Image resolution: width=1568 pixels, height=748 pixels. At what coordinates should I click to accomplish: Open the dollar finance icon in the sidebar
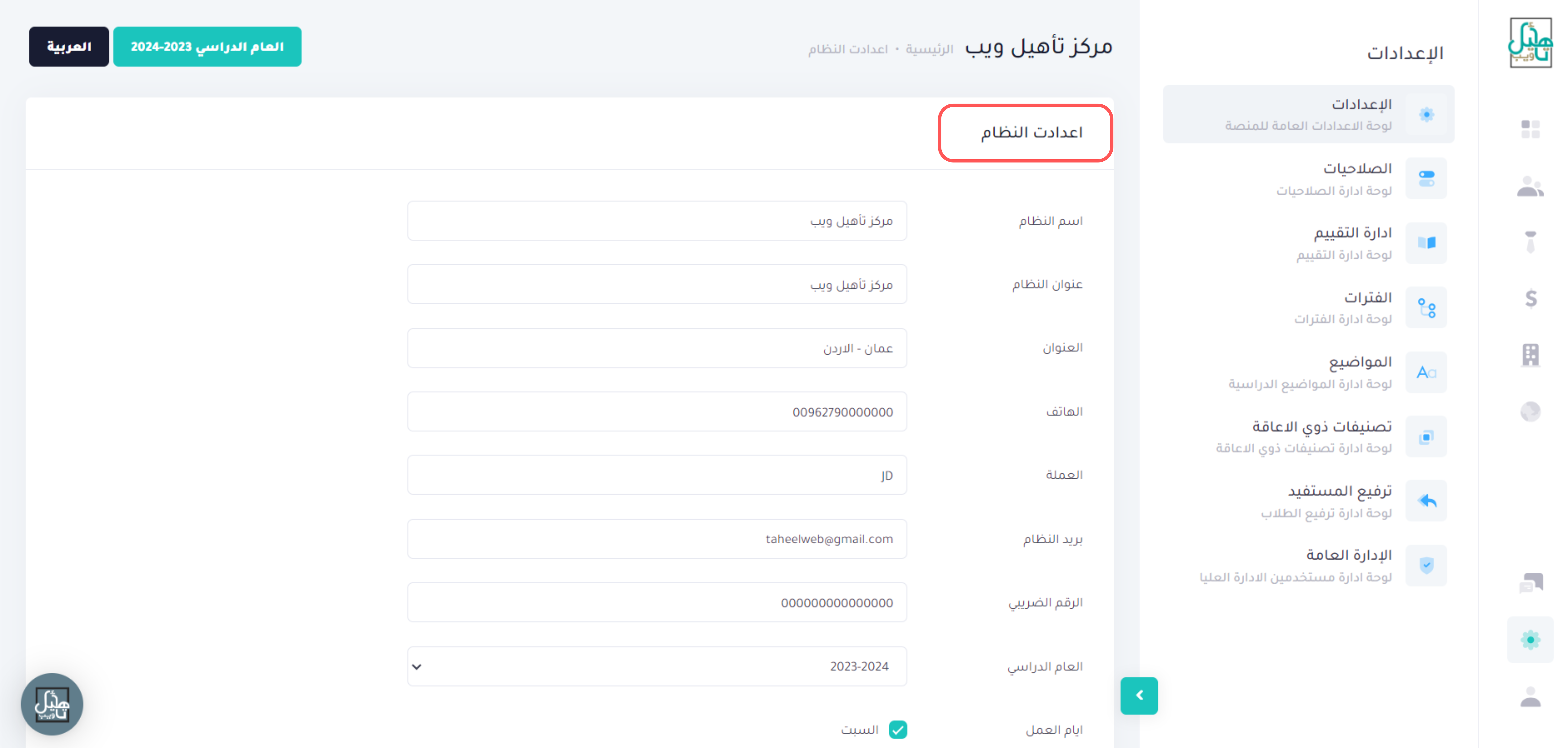[1531, 298]
